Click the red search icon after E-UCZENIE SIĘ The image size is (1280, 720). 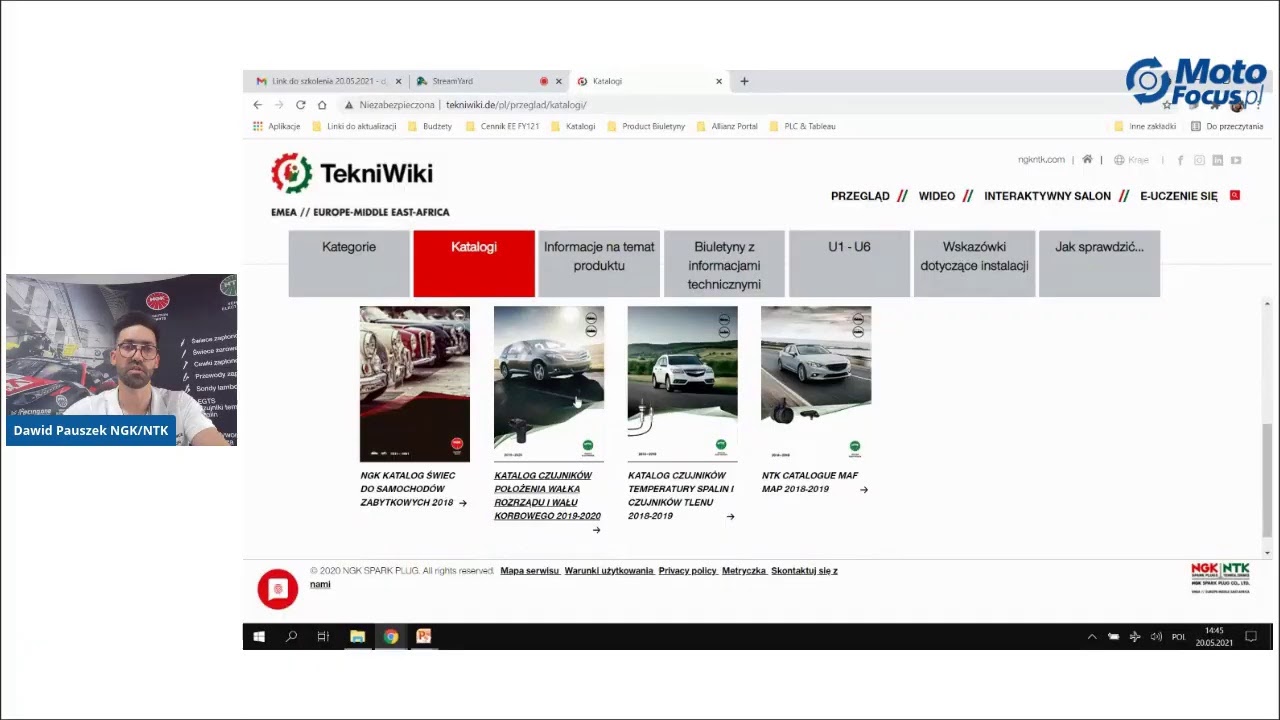[1235, 195]
